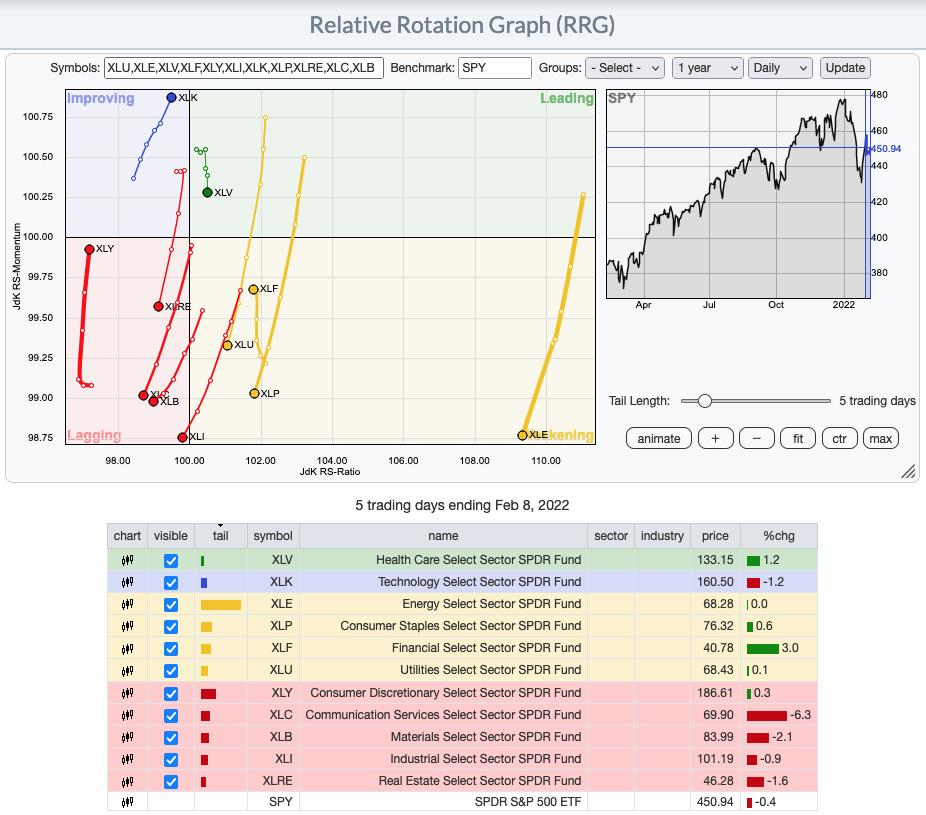Click the Symbols input field
The height and width of the screenshot is (815, 926).
click(244, 68)
